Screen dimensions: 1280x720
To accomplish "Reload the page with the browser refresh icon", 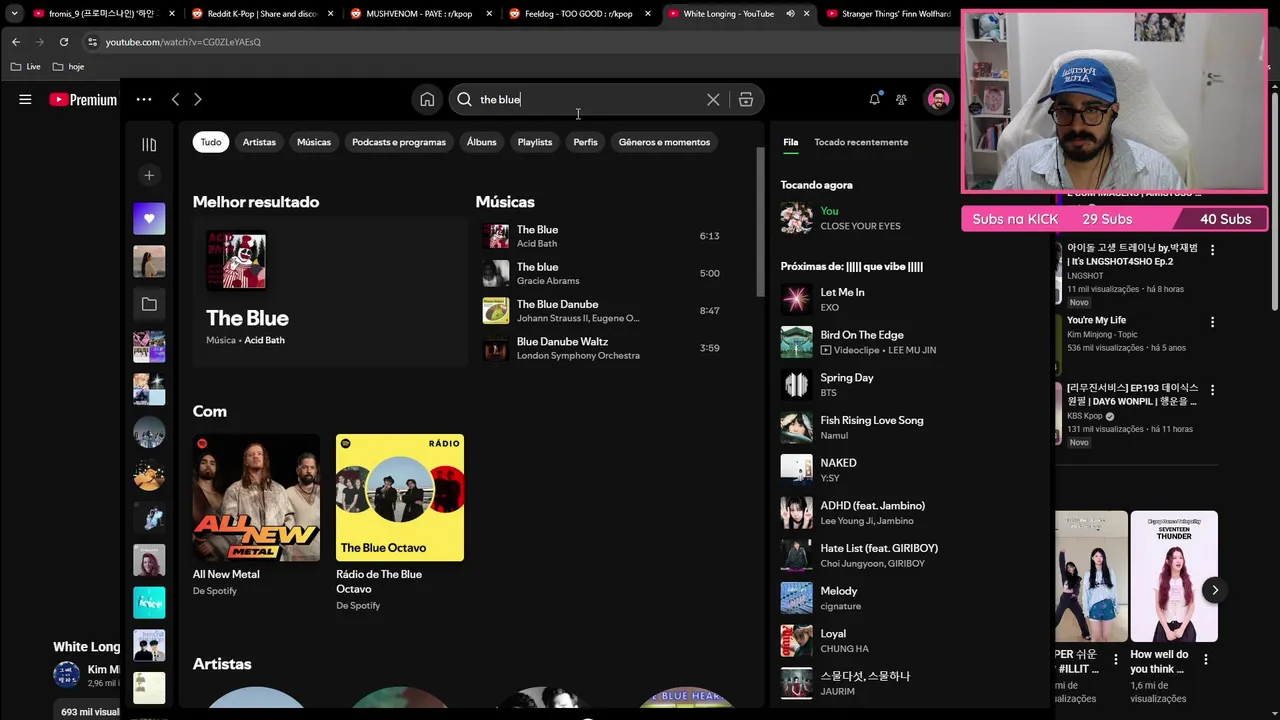I will (64, 42).
